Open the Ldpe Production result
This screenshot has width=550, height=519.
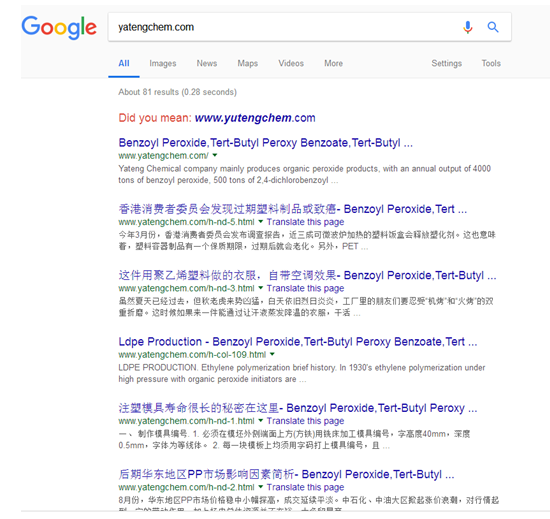298,342
